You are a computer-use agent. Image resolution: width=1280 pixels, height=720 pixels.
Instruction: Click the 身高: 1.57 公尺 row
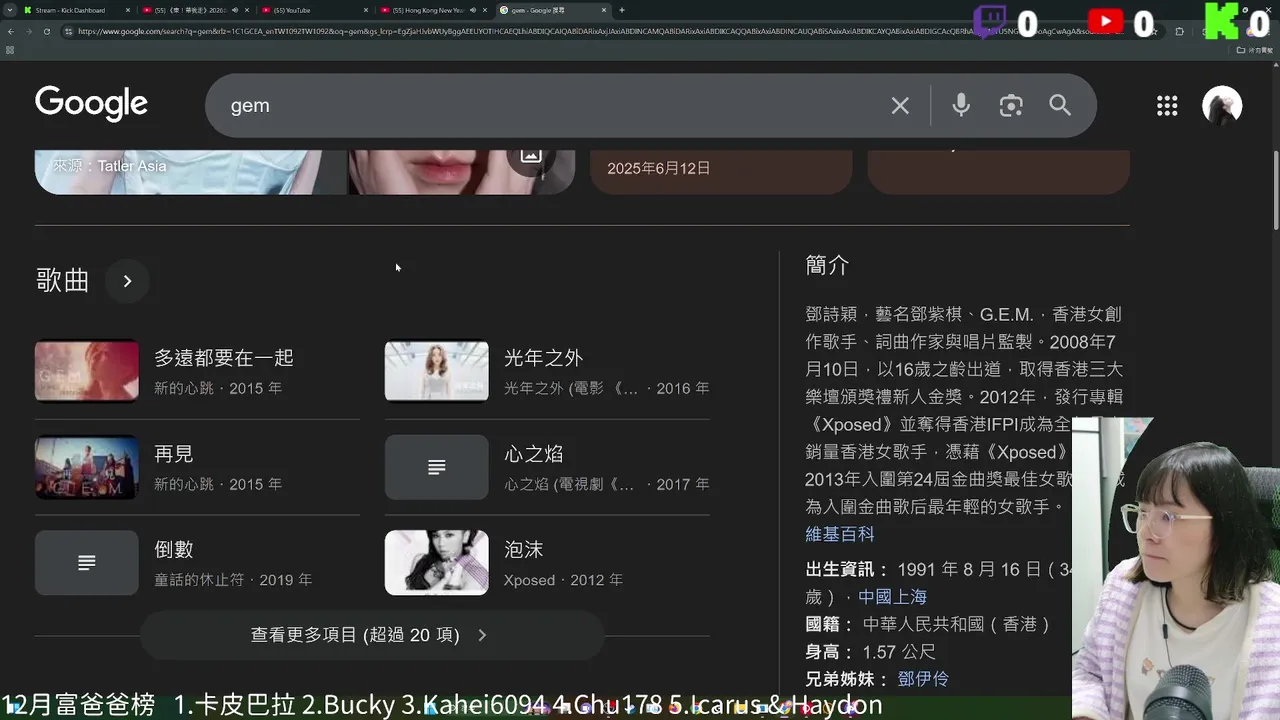[x=871, y=652]
